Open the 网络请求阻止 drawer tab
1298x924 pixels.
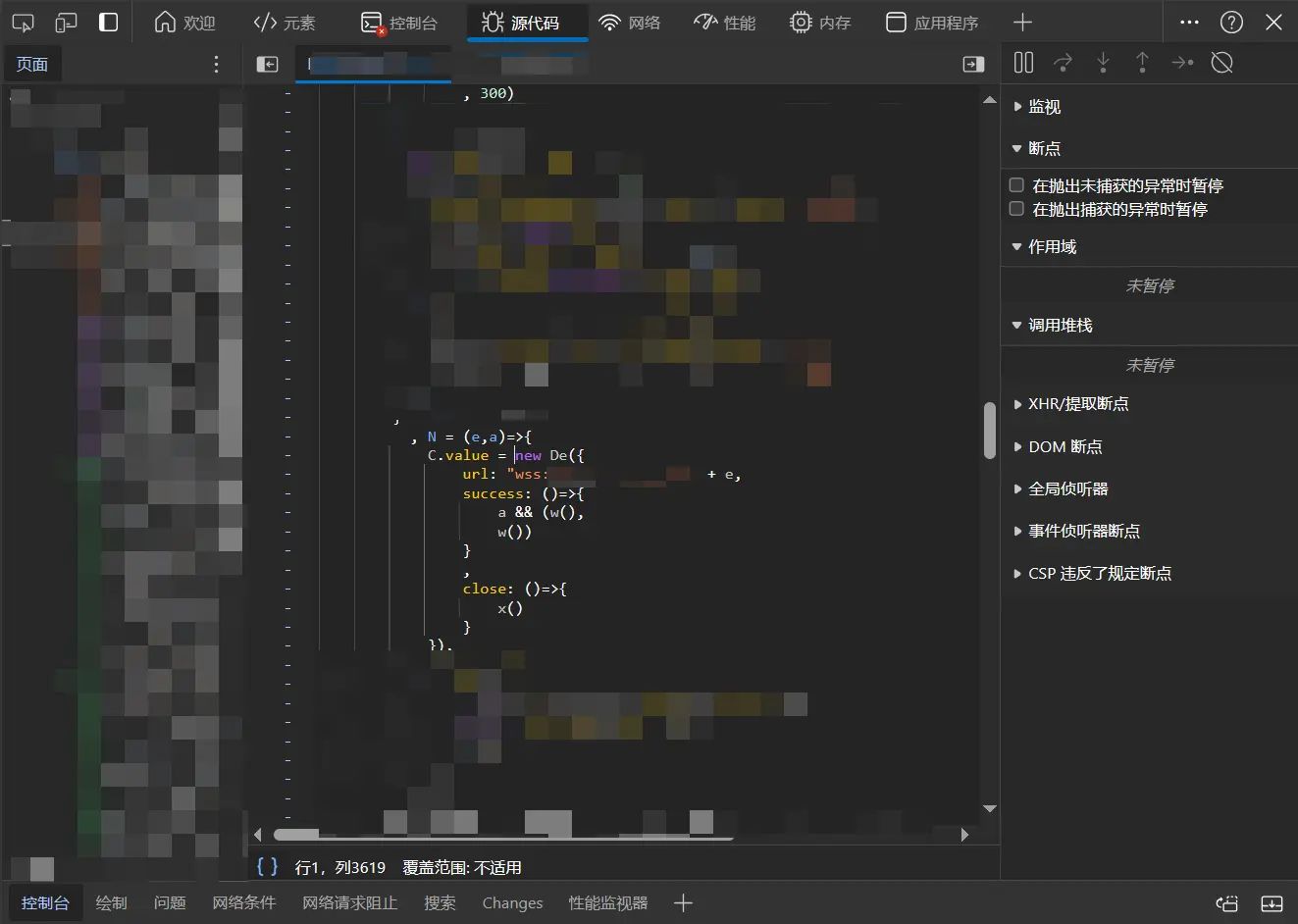click(x=350, y=902)
